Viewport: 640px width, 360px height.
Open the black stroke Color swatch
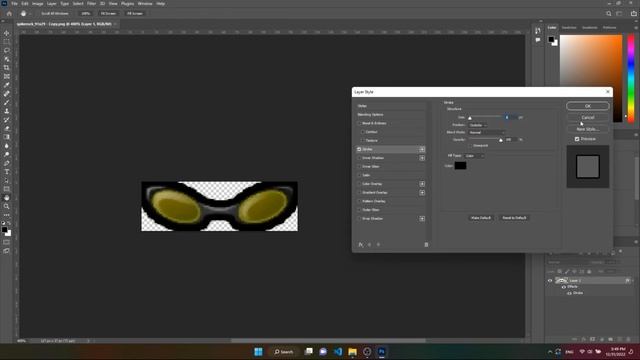click(x=460, y=165)
